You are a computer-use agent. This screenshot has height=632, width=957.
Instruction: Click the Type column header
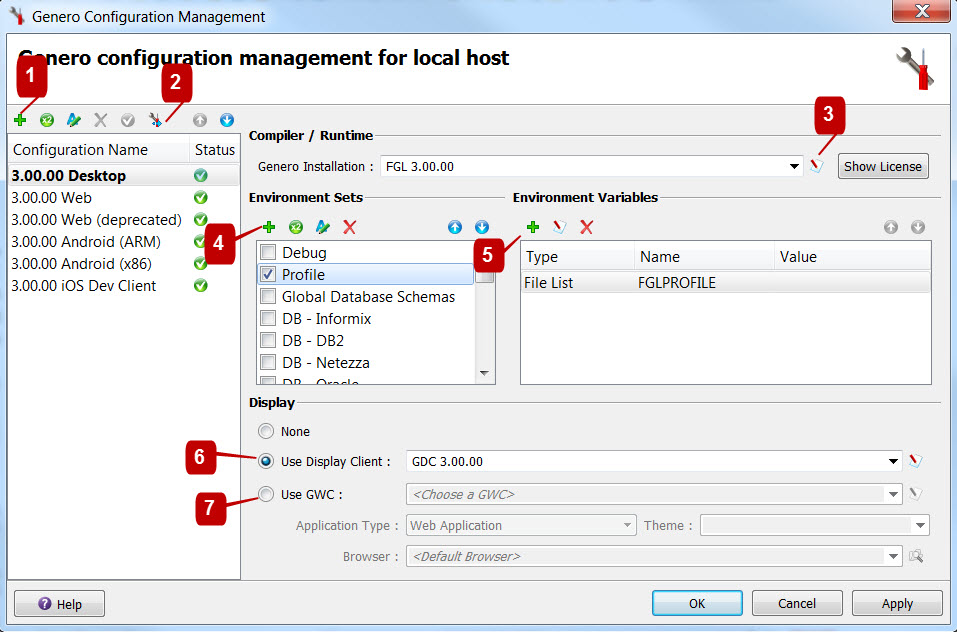pos(578,257)
